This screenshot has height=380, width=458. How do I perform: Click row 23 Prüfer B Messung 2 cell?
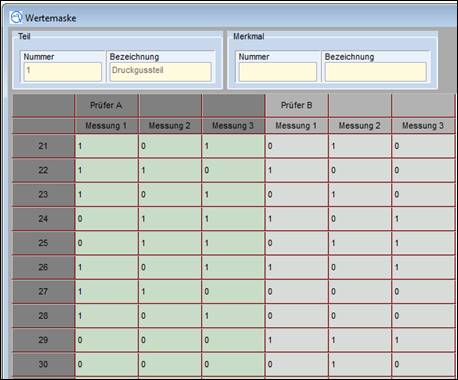[x=360, y=195]
